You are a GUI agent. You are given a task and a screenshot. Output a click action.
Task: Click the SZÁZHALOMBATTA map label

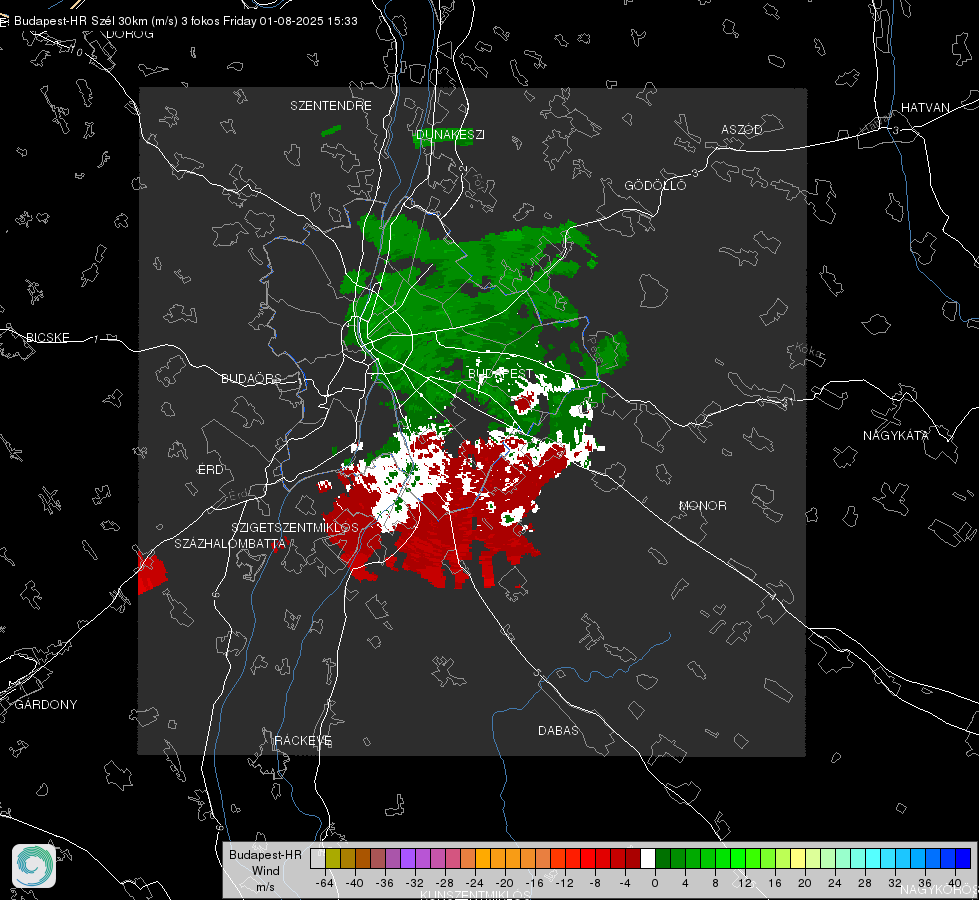point(230,544)
